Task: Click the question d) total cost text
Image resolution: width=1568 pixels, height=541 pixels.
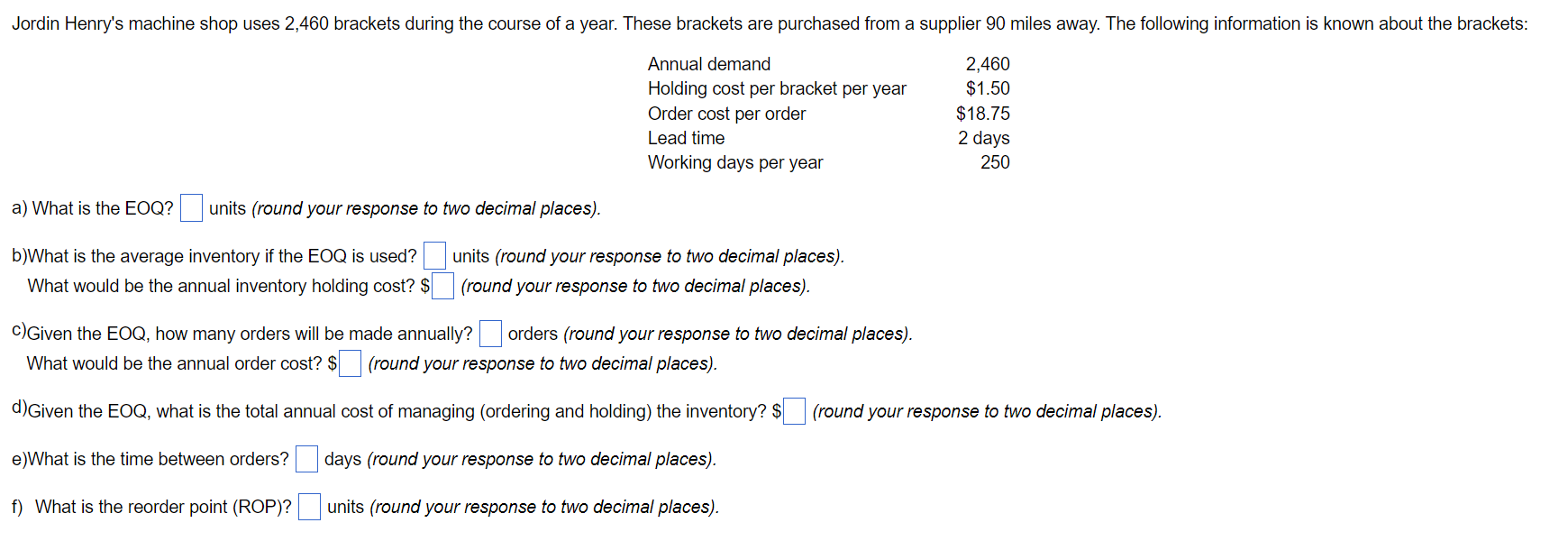Action: click(387, 411)
